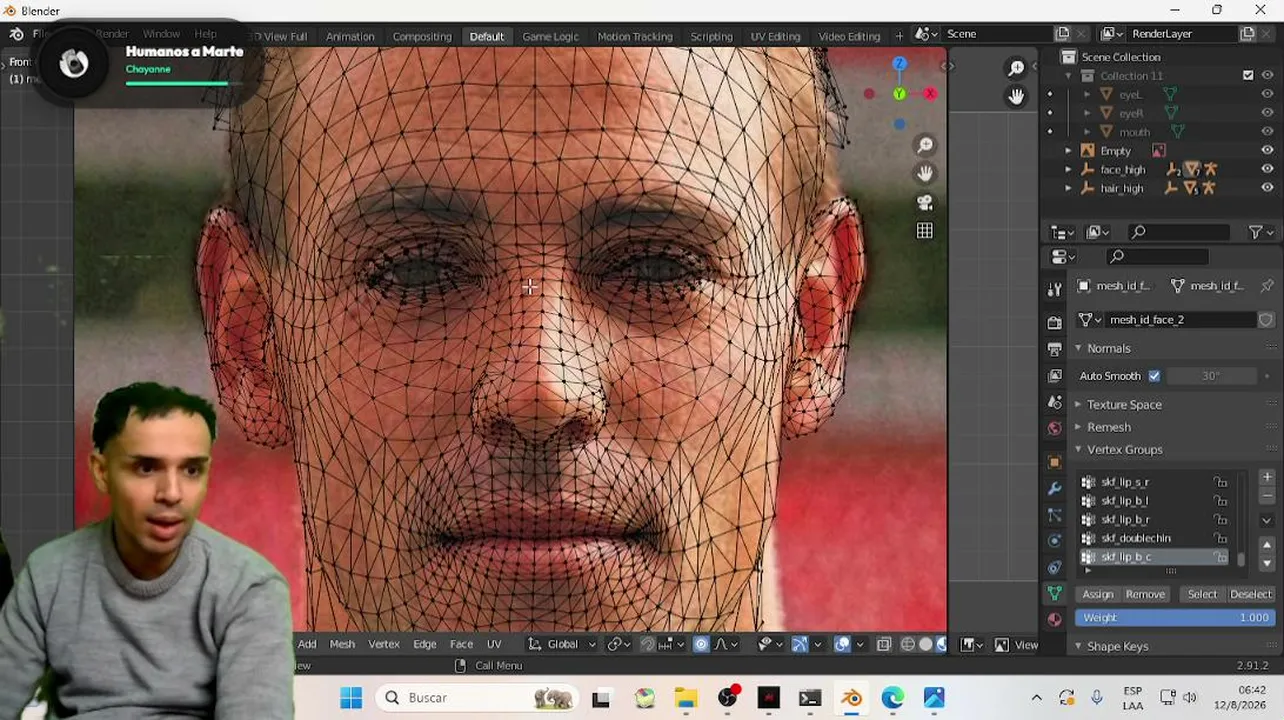Open the Modifiers wrench tab icon
This screenshot has width=1284, height=720.
click(x=1054, y=489)
